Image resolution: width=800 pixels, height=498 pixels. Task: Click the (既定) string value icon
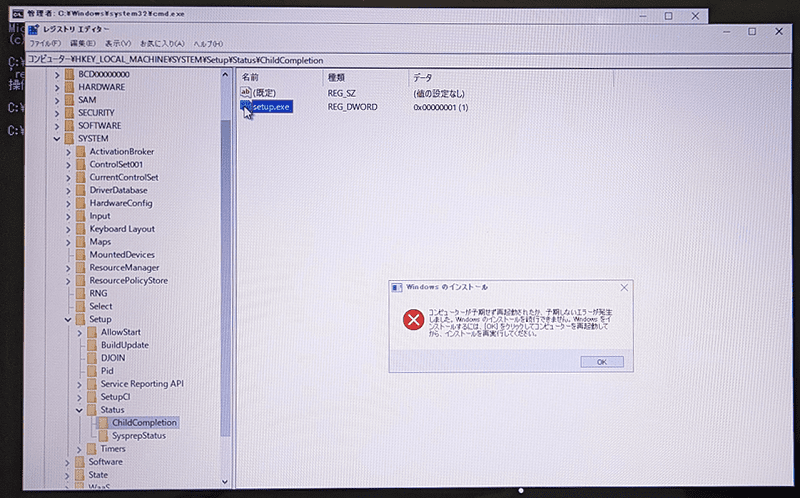pos(246,92)
